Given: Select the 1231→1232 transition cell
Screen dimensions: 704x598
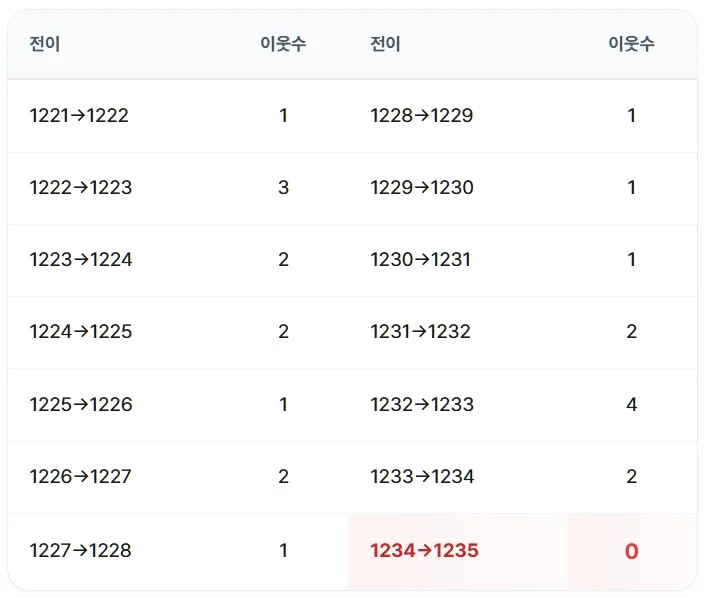Looking at the screenshot, I should 420,332.
